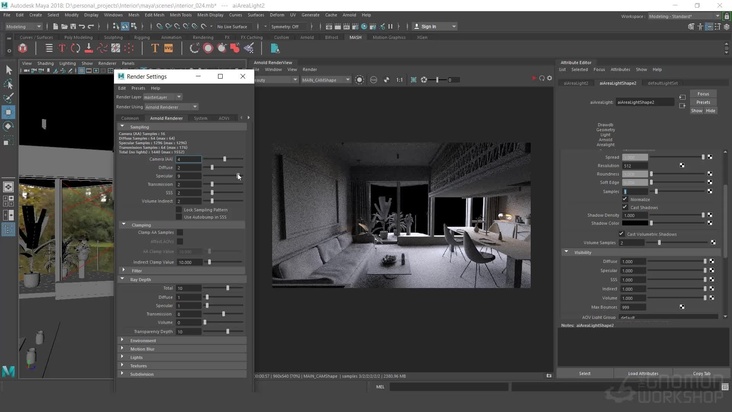Click the orange SVG shelf icon

169,48
